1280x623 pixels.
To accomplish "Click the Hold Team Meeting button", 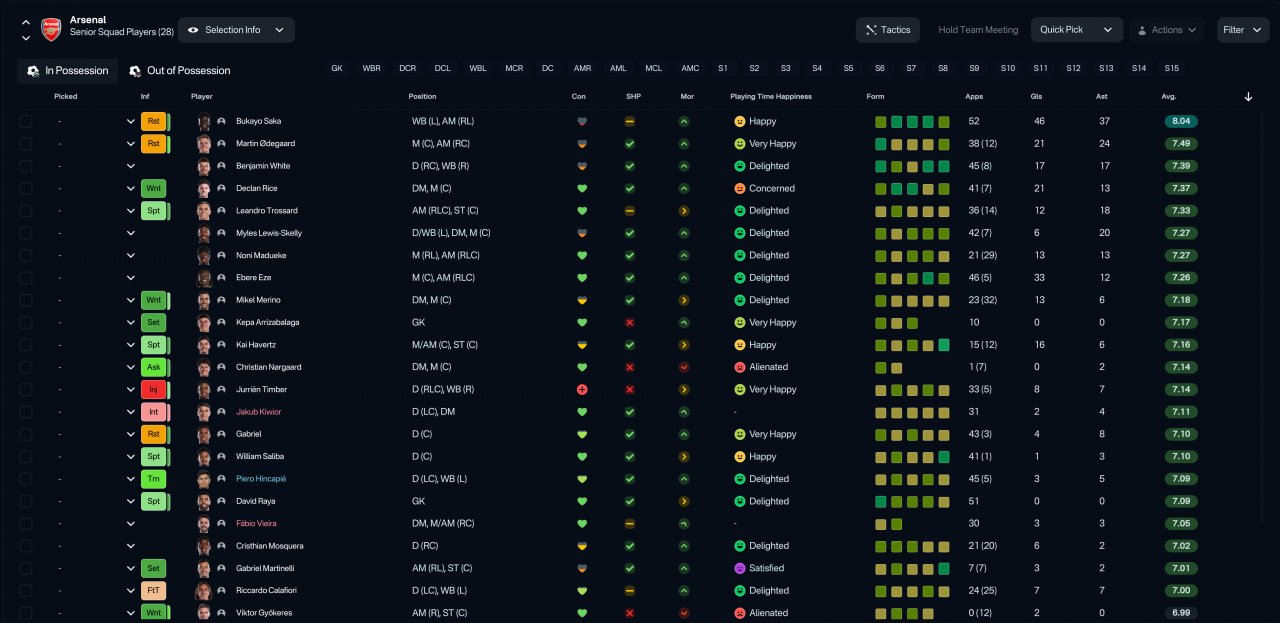I will (x=978, y=30).
